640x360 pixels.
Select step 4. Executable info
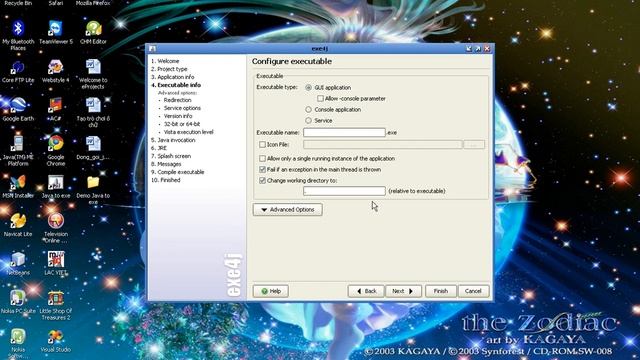coord(176,85)
